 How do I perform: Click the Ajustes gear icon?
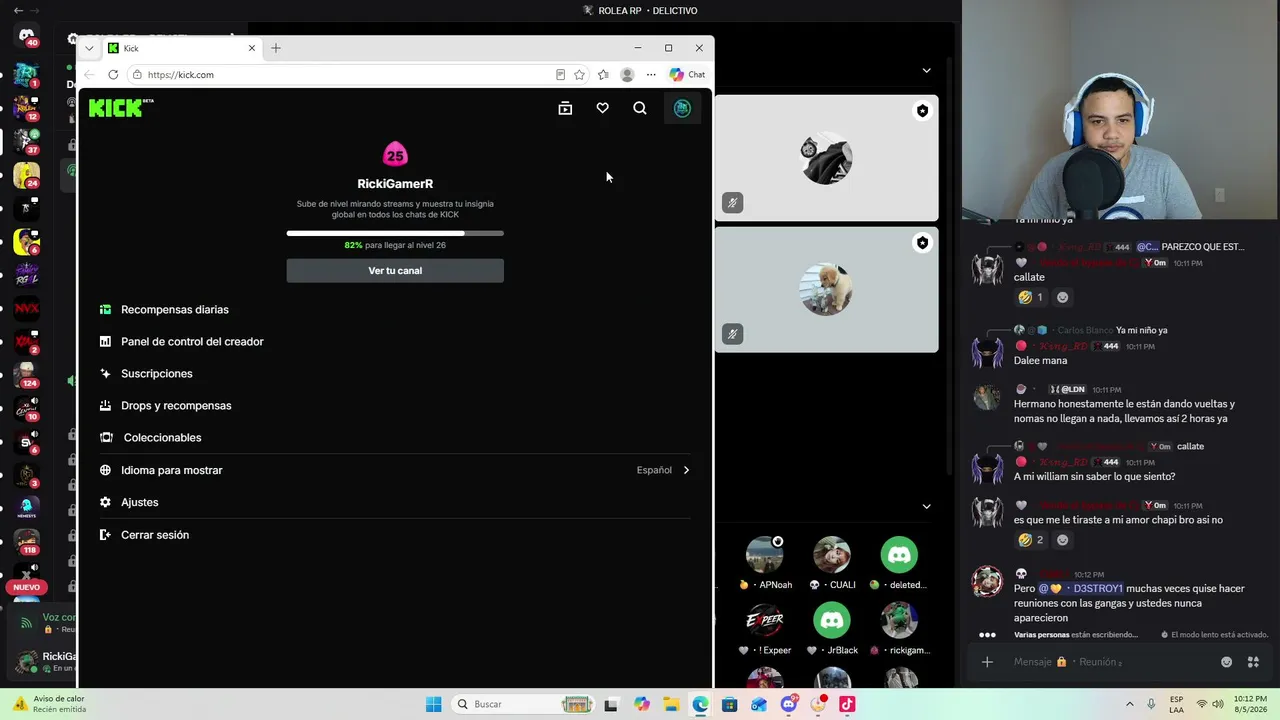(x=105, y=502)
